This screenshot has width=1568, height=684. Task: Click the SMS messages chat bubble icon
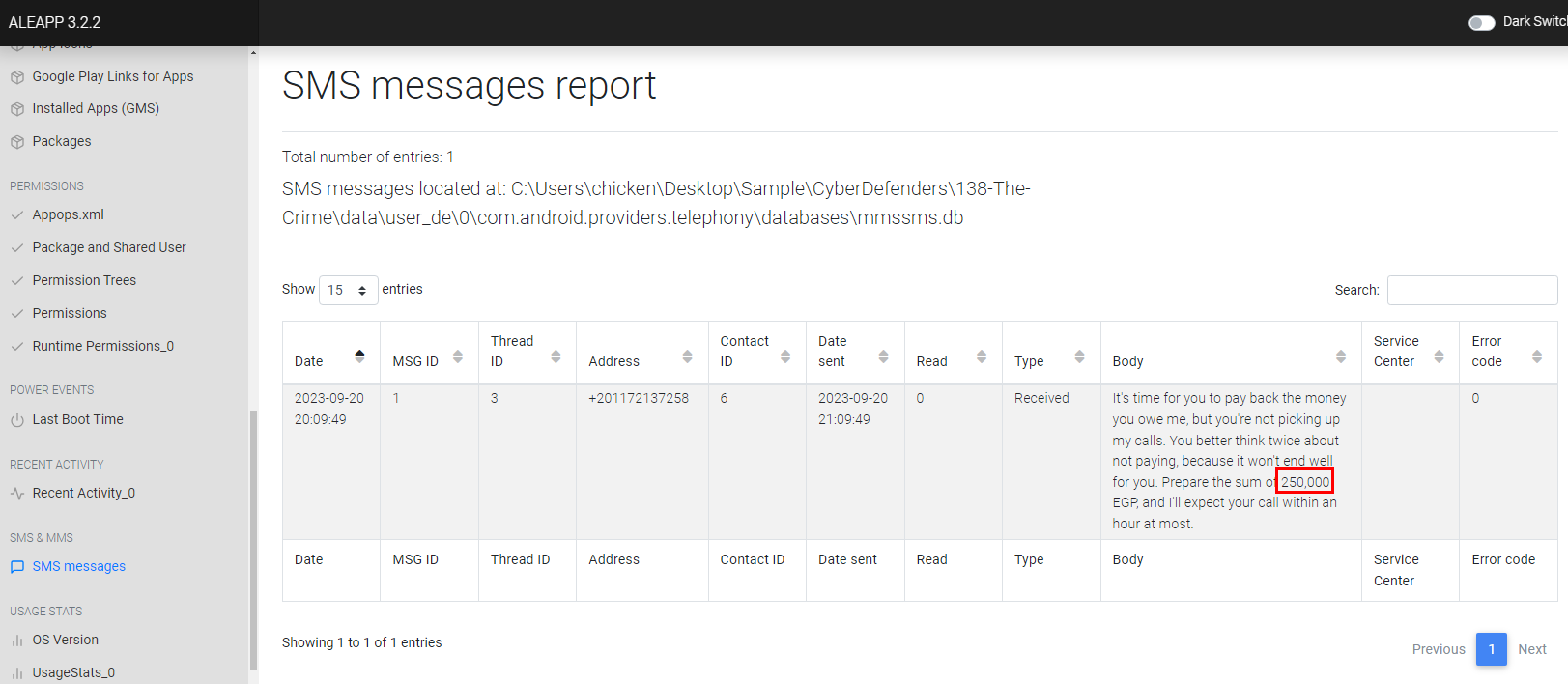coord(17,567)
